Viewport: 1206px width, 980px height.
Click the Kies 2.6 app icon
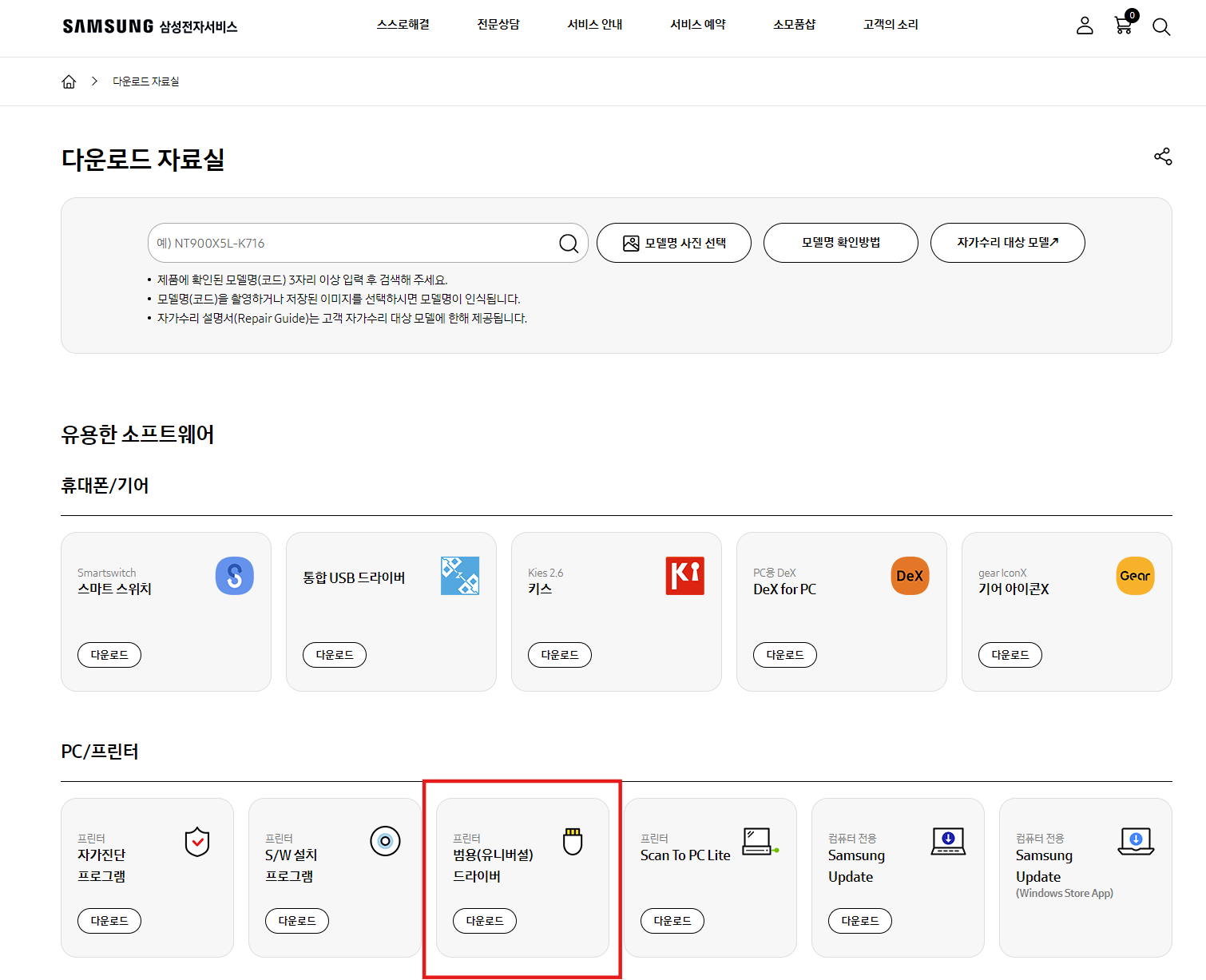pos(685,575)
